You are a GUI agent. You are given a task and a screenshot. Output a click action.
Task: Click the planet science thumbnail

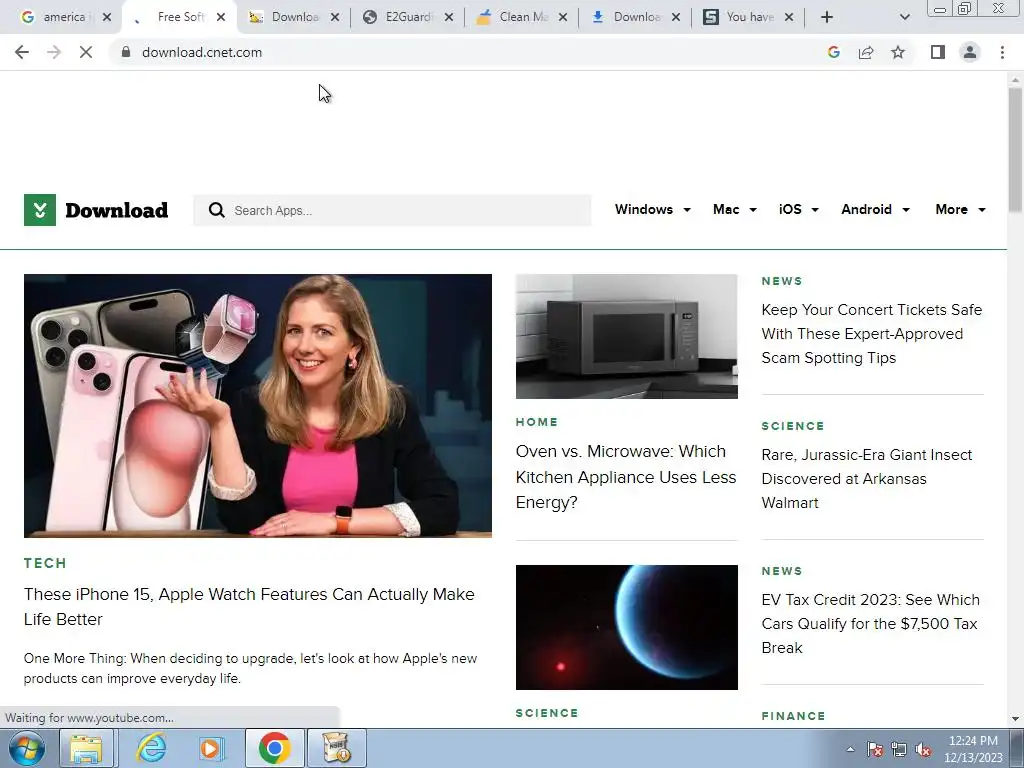pyautogui.click(x=627, y=627)
